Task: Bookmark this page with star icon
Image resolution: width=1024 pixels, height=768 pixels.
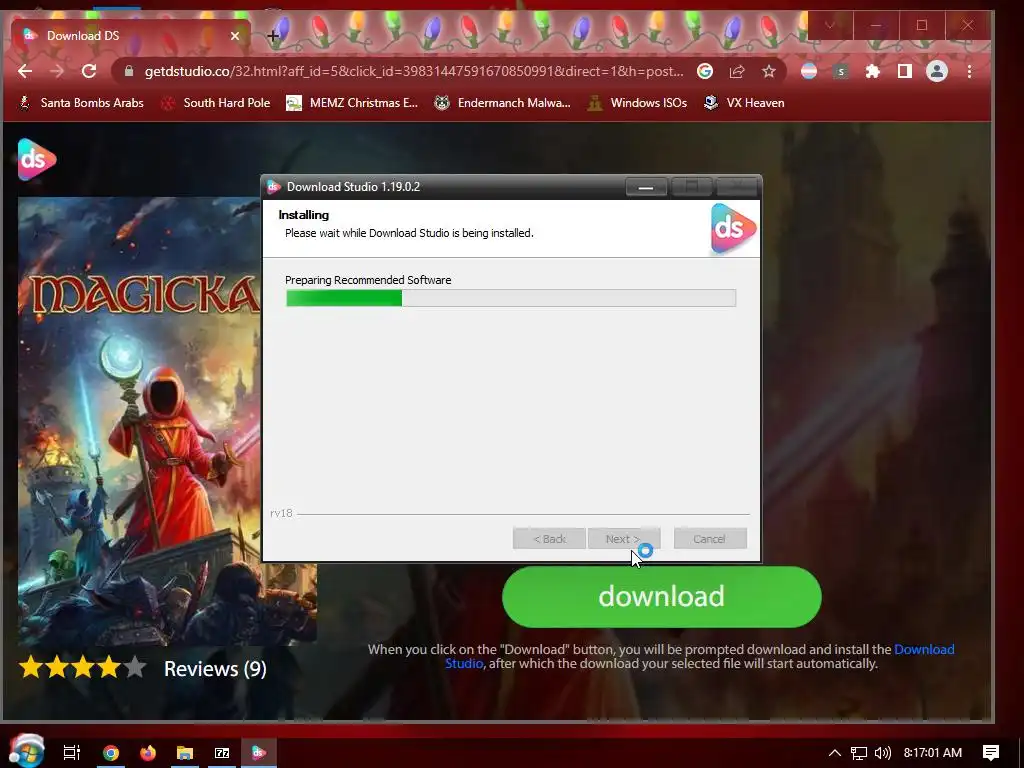Action: (x=769, y=71)
